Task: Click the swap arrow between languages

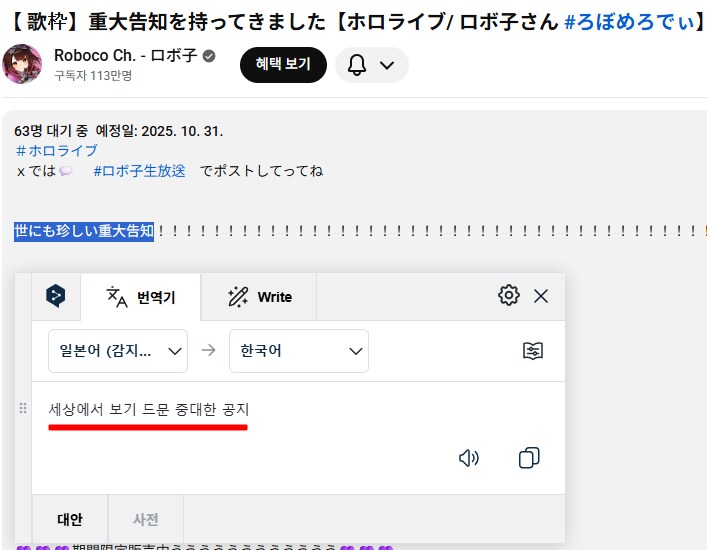Action: [x=208, y=350]
